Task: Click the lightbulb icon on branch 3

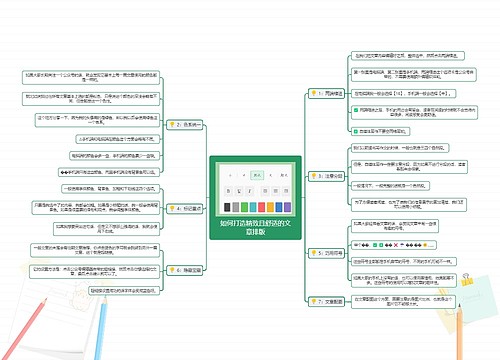Action: point(314,176)
